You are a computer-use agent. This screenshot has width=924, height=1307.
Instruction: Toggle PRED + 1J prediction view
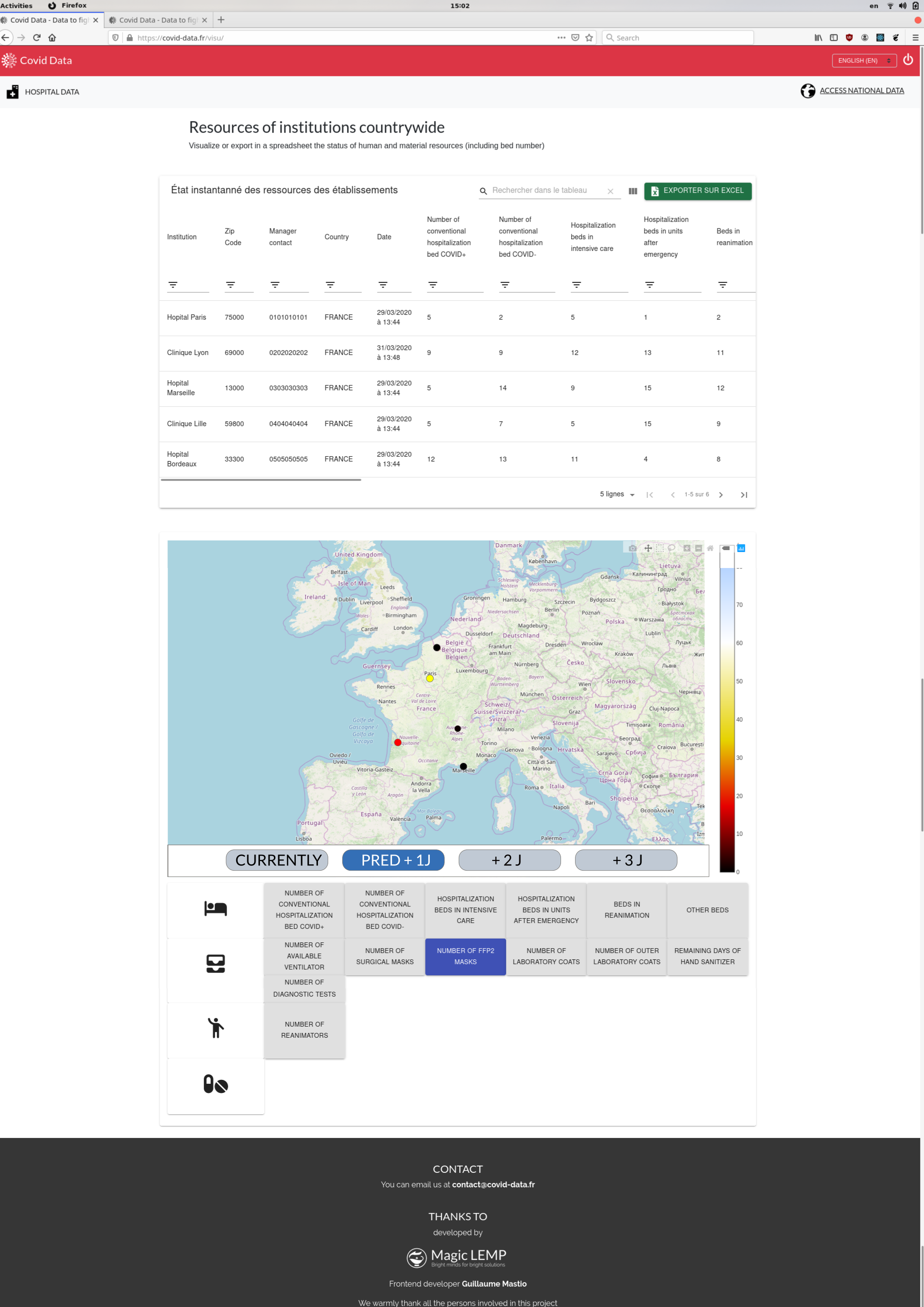[393, 860]
